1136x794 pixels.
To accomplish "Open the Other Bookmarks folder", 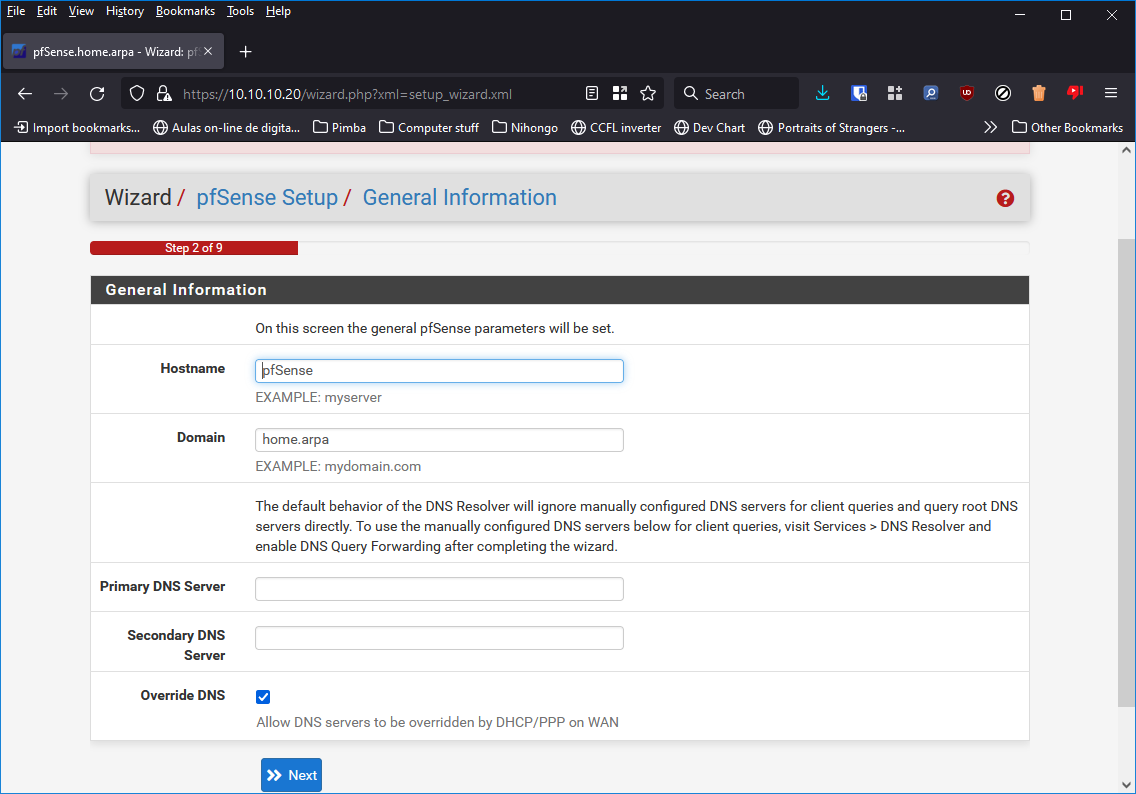I will point(1067,127).
